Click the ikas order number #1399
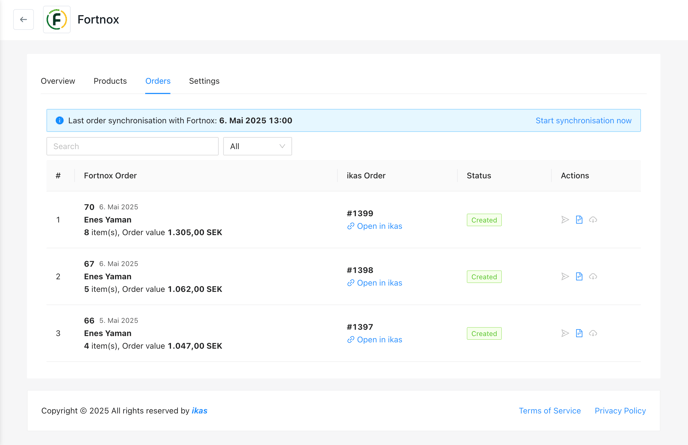Image resolution: width=688 pixels, height=445 pixels. (x=360, y=213)
